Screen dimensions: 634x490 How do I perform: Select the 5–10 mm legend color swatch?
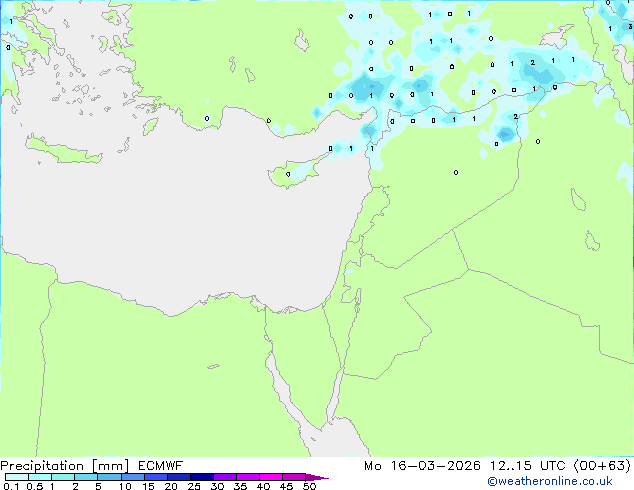pos(109,477)
